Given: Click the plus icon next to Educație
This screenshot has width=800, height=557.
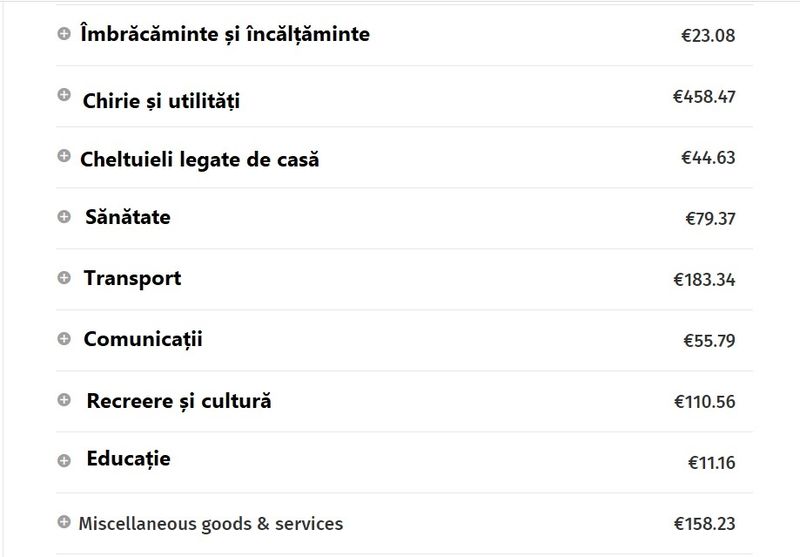Looking at the screenshot, I should coord(64,461).
